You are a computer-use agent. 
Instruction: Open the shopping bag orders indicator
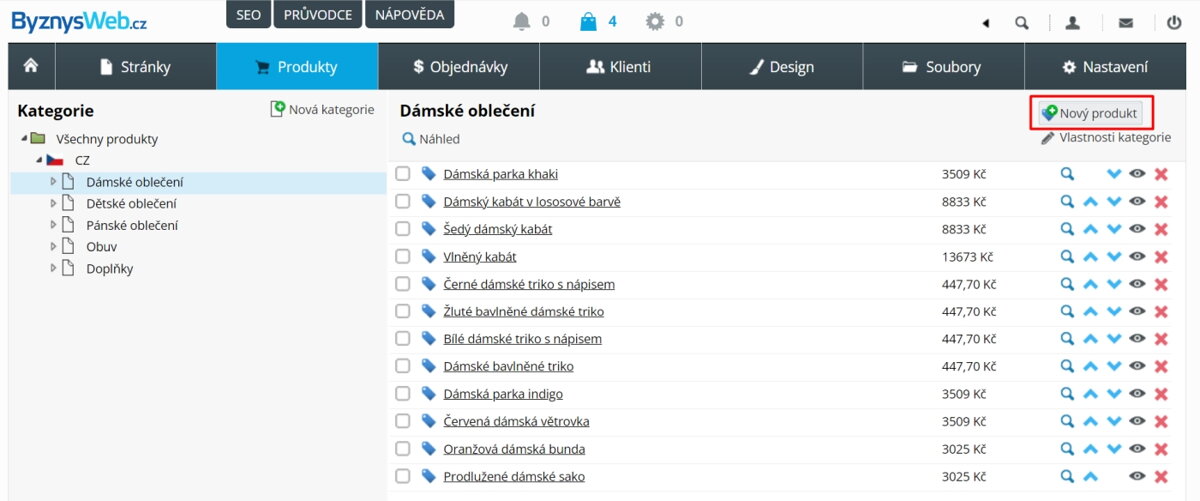[588, 21]
